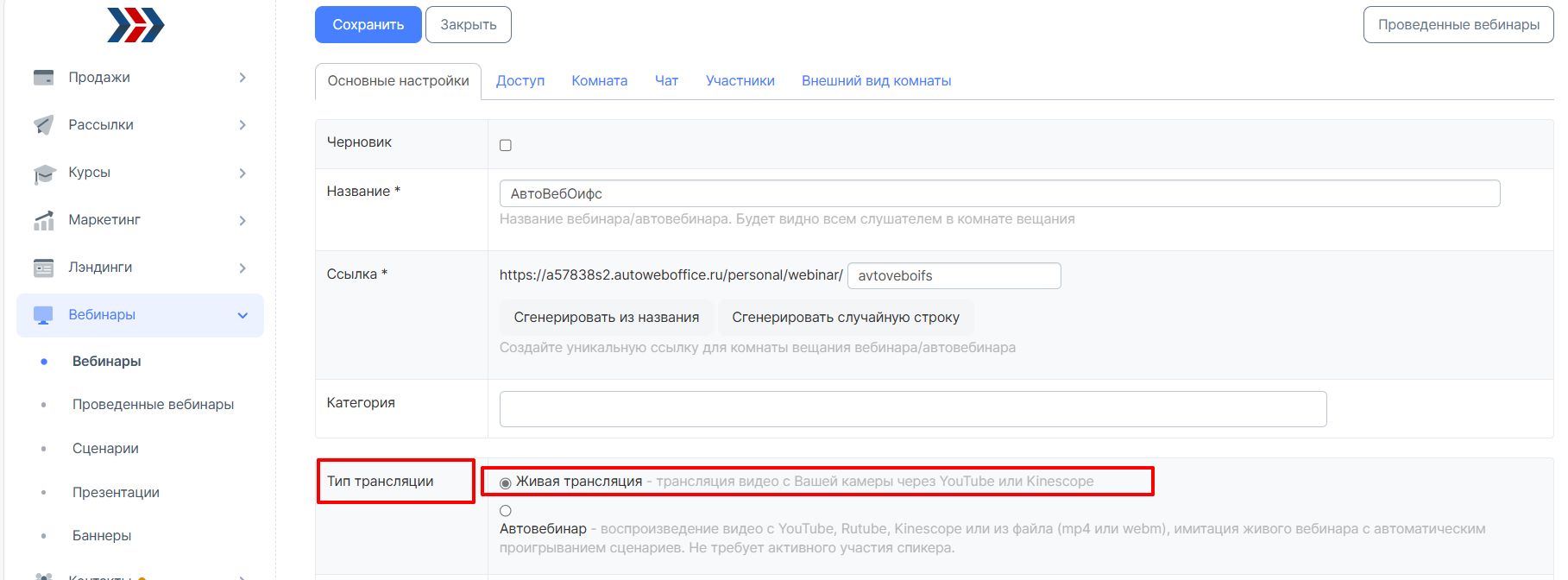Toggle the Черновик checkbox

tap(506, 145)
